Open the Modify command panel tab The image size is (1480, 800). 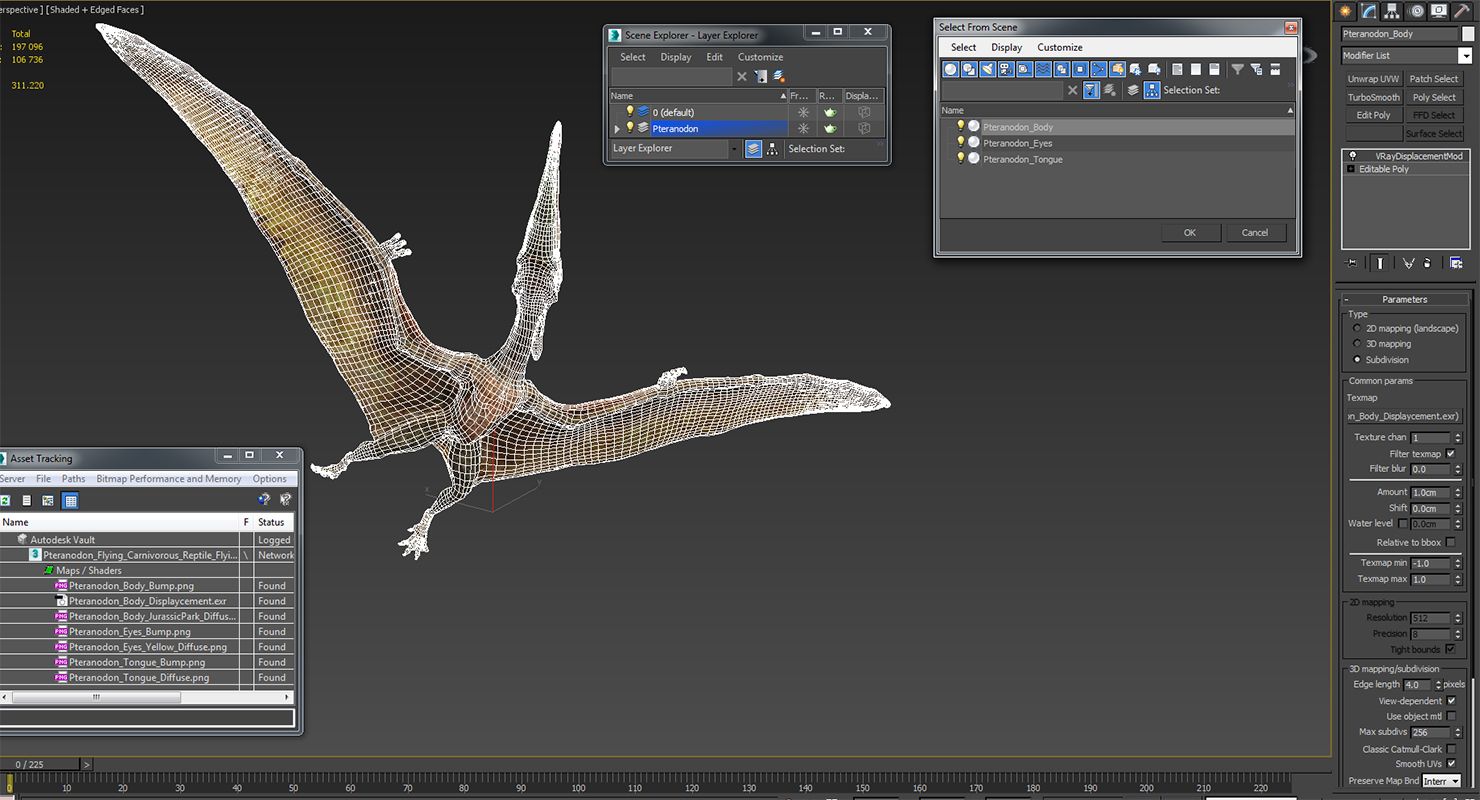1369,11
